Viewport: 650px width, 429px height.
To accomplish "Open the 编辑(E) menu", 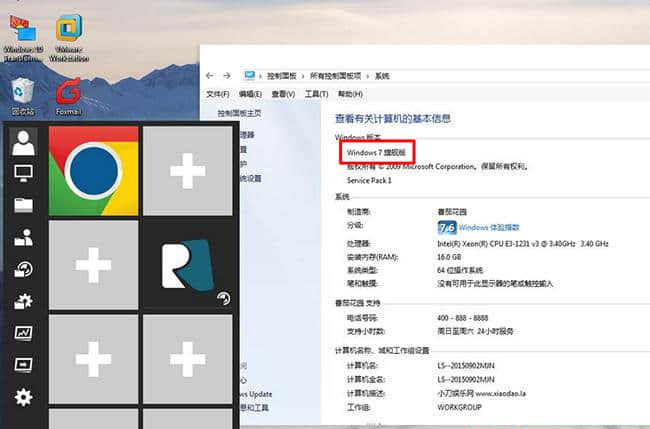I will (x=250, y=94).
